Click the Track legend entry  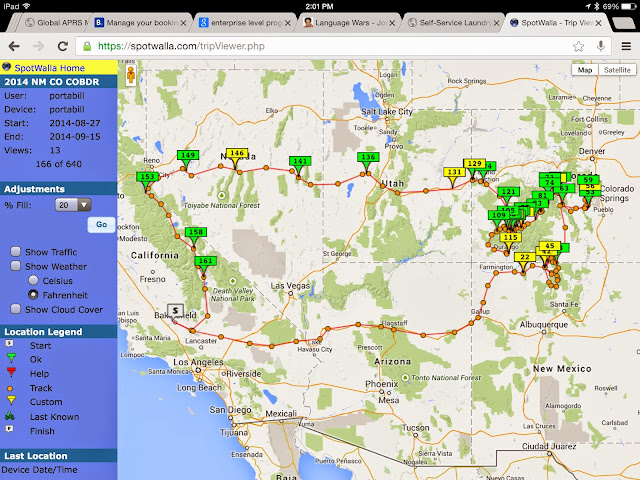[41, 388]
